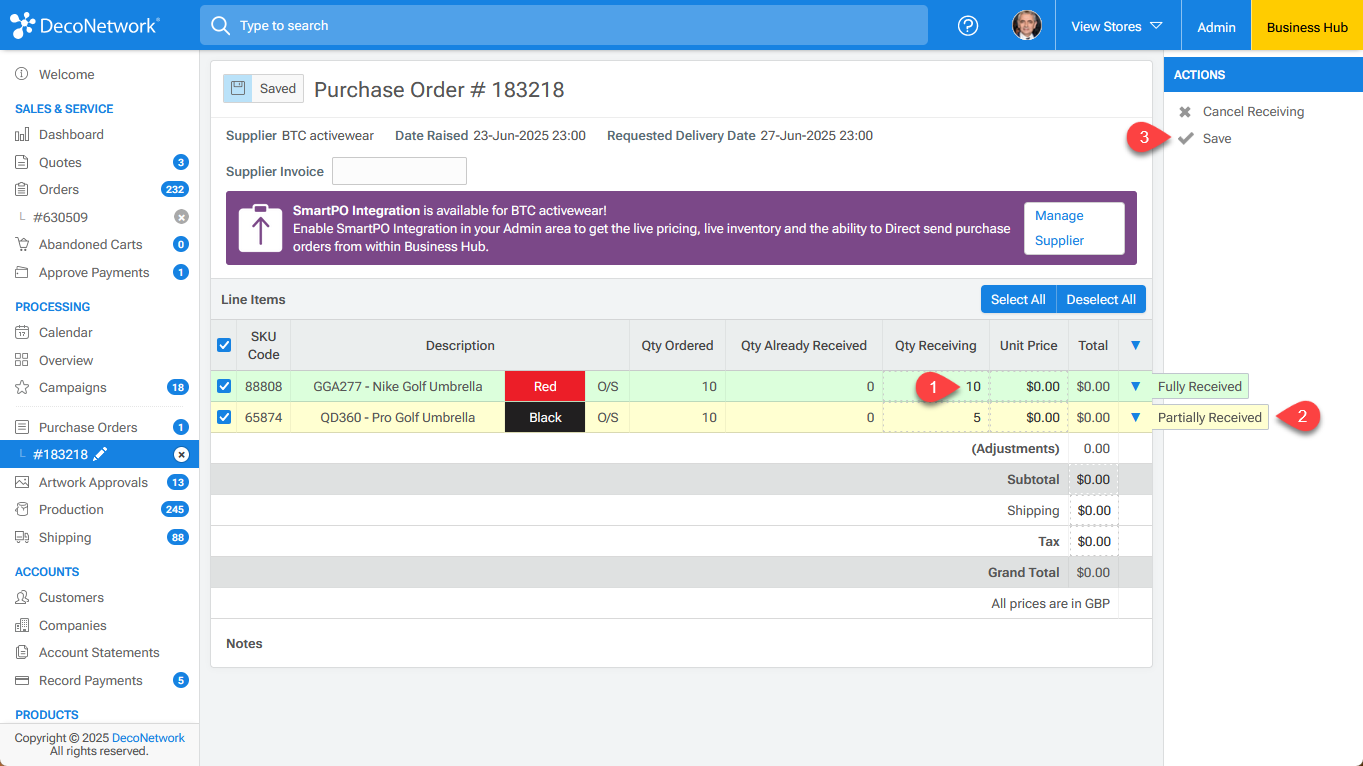1363x766 pixels.
Task: Switch to the Business Hub tab
Action: point(1306,25)
